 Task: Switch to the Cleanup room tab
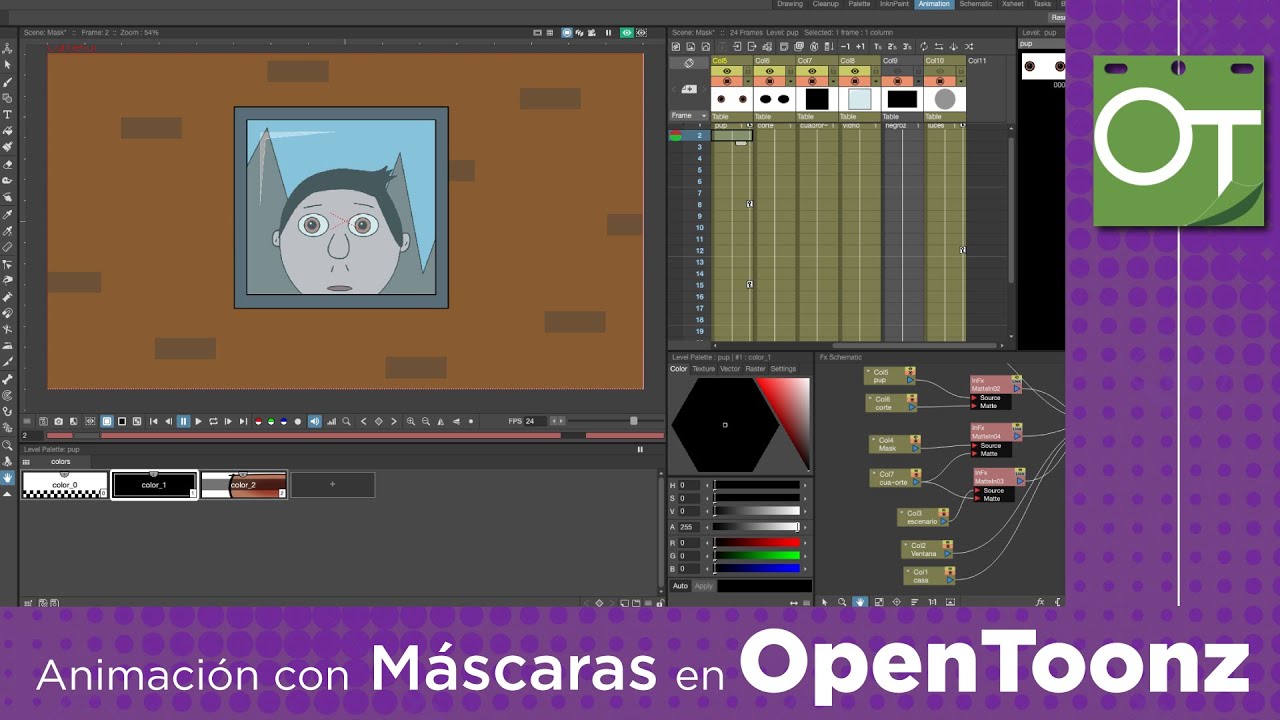[826, 4]
